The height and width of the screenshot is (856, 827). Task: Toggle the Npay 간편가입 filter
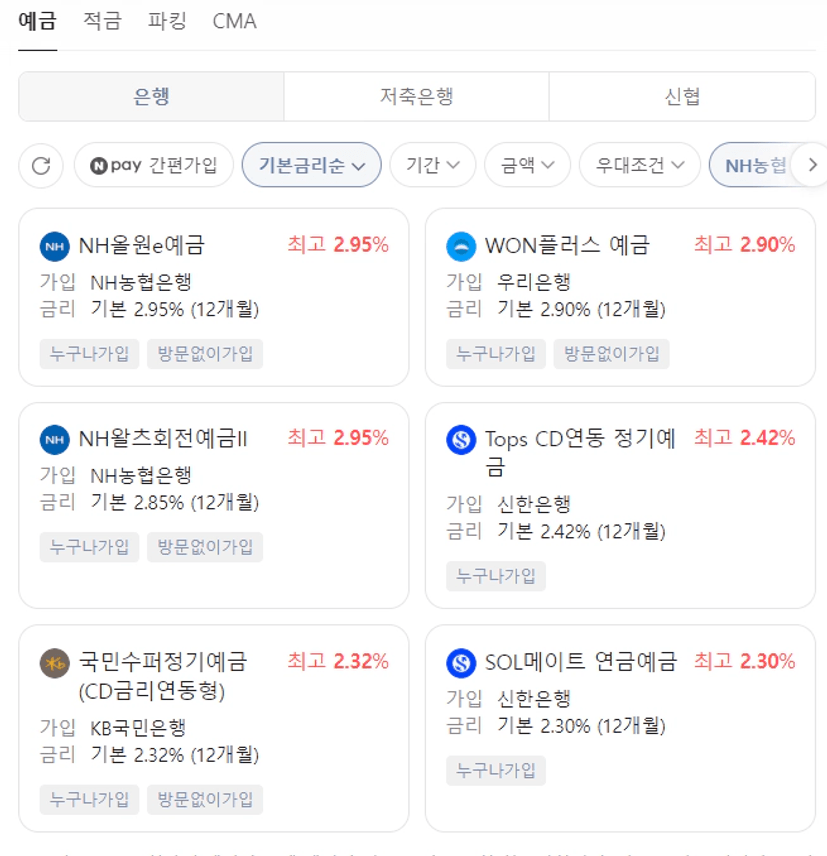154,165
